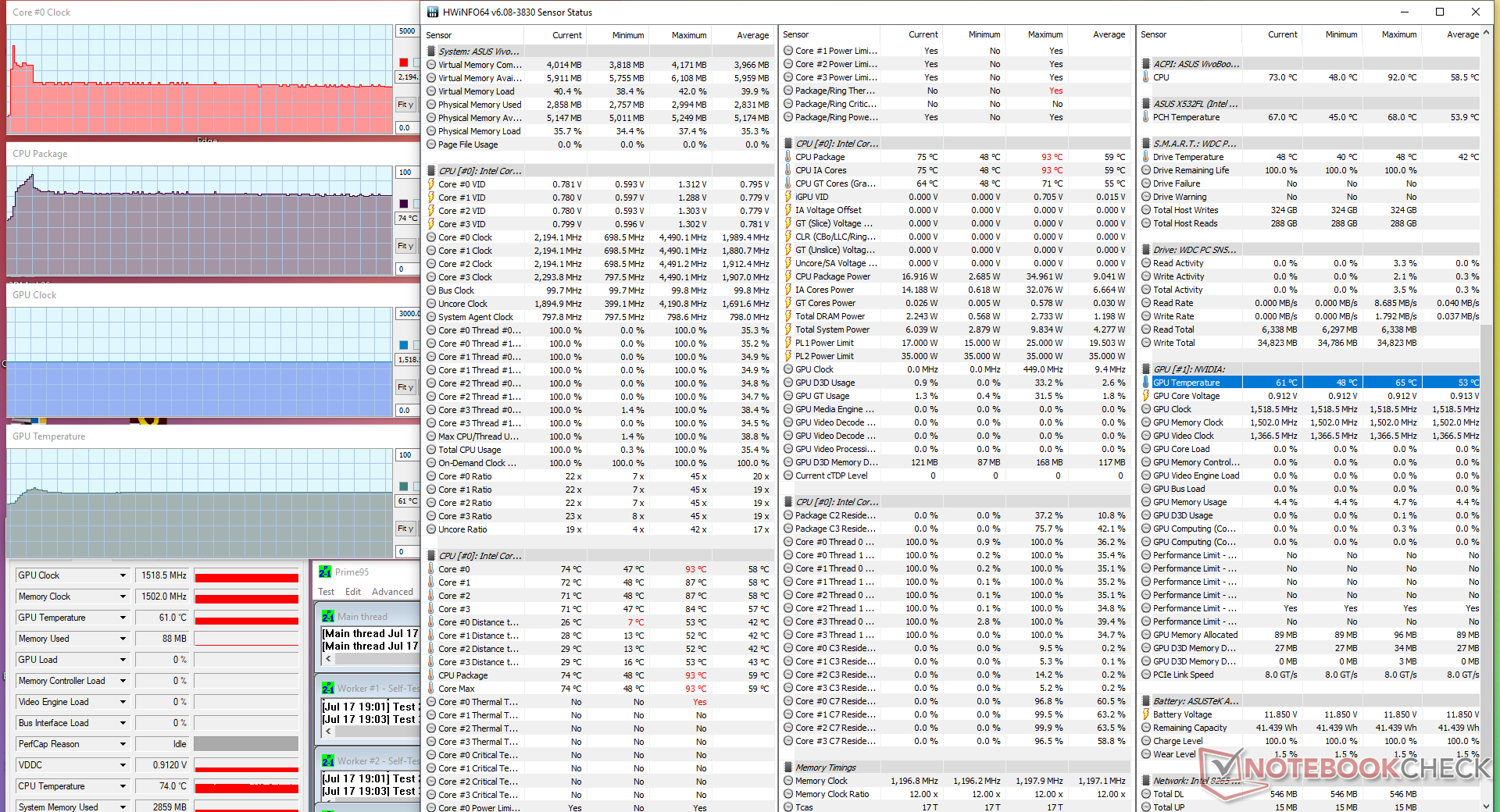The width and height of the screenshot is (1500, 812).
Task: Click Fit y in the Core #0 Clock graph
Action: [x=405, y=105]
